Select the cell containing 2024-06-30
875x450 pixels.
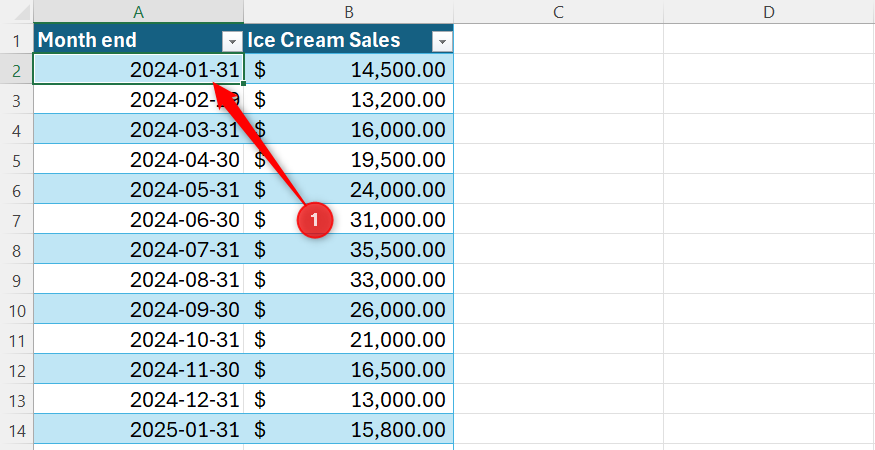coord(138,219)
